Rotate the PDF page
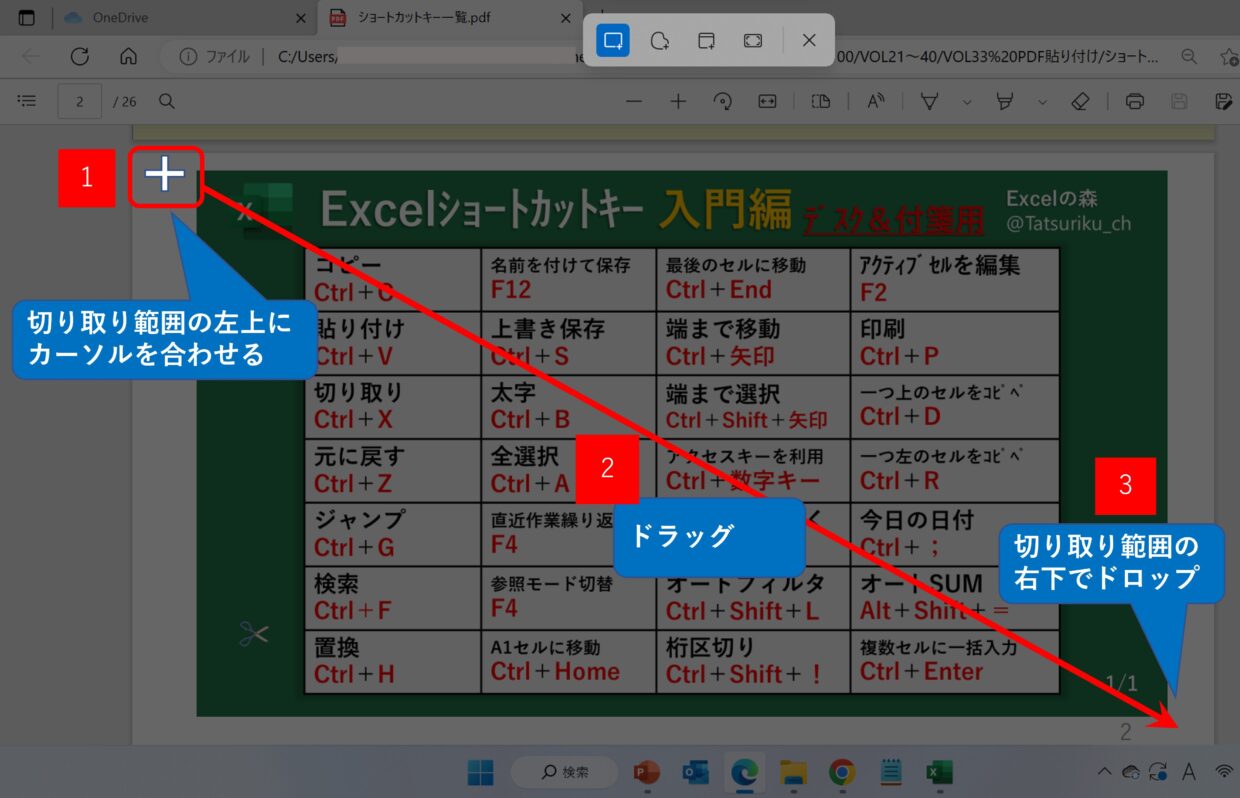 pyautogui.click(x=723, y=101)
